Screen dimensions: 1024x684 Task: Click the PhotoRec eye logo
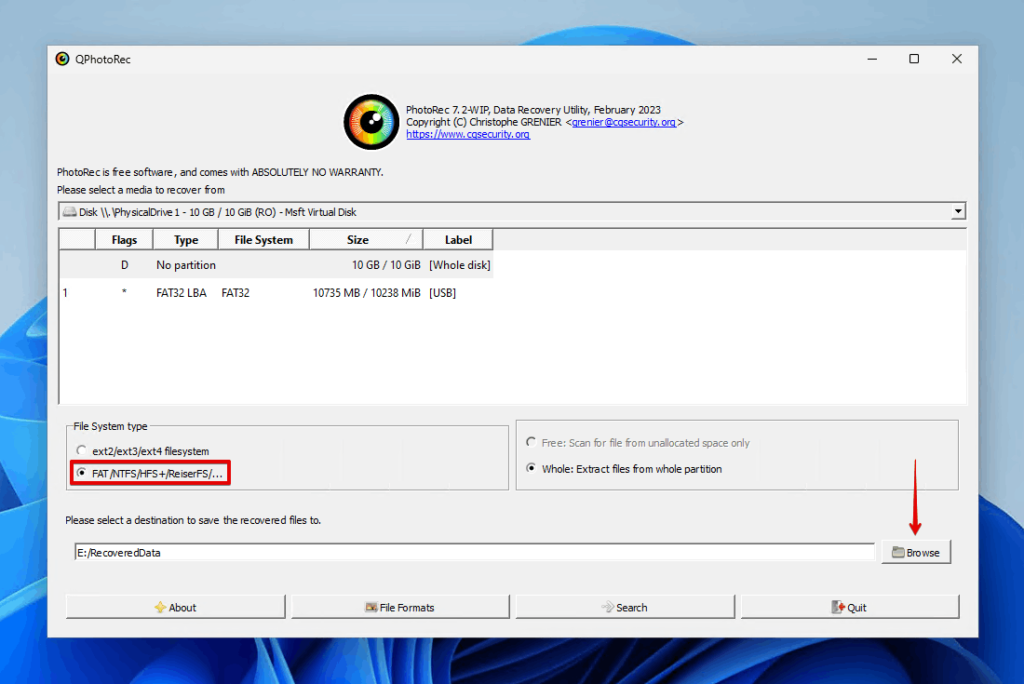[x=370, y=121]
